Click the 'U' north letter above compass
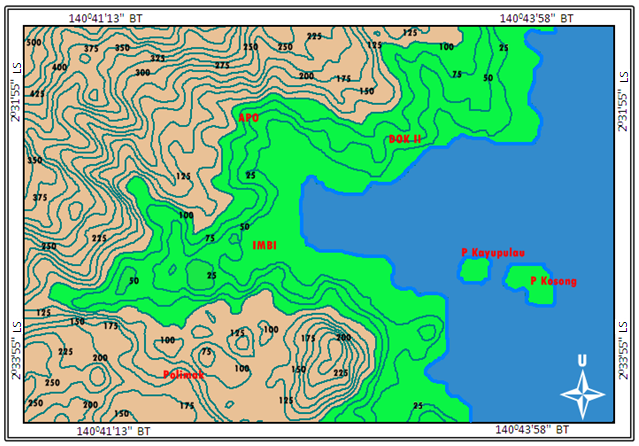Screen dimensions: 639x446 pos(582,361)
